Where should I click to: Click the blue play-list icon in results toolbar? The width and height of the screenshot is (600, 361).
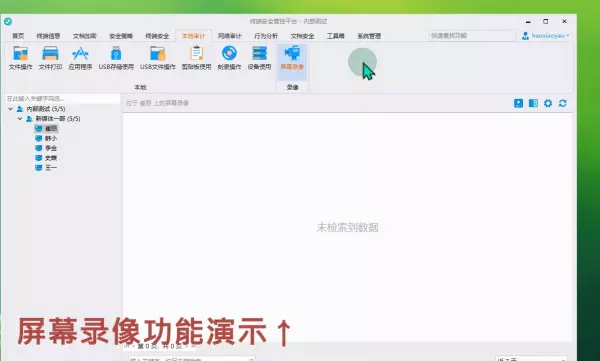[518, 103]
